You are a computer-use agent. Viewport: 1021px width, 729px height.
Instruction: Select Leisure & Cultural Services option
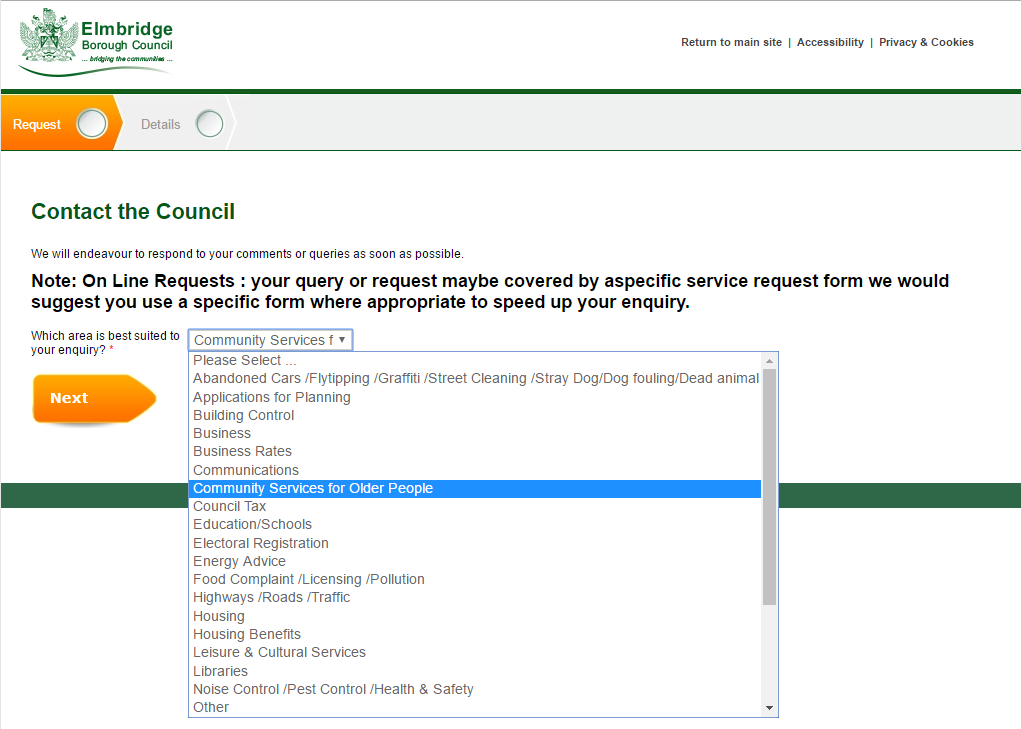[x=279, y=652]
